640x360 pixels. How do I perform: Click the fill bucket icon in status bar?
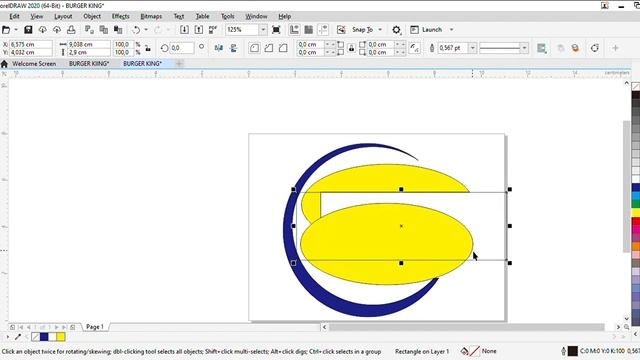point(464,351)
